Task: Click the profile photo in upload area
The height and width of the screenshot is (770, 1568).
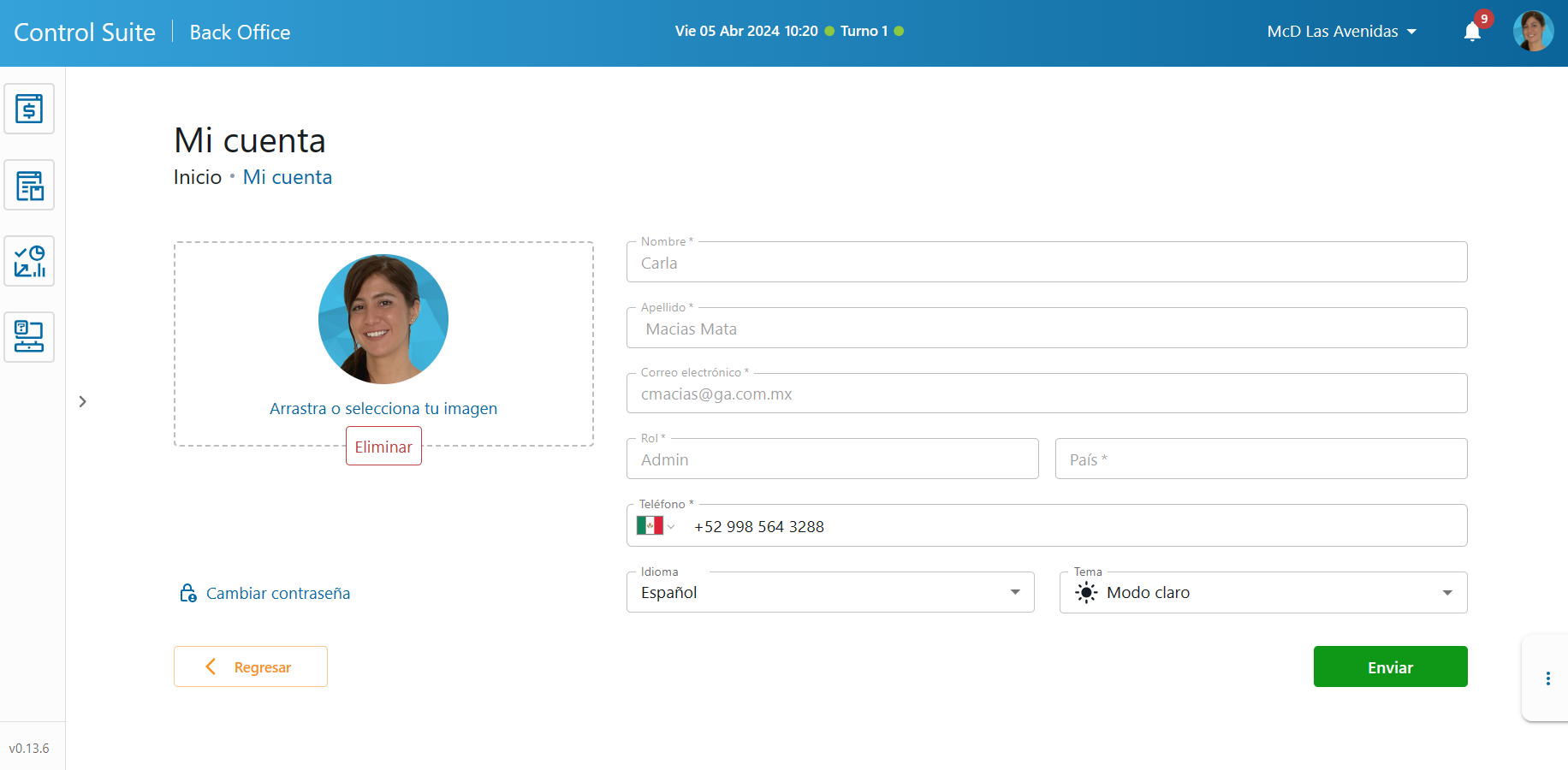Action: pos(383,319)
